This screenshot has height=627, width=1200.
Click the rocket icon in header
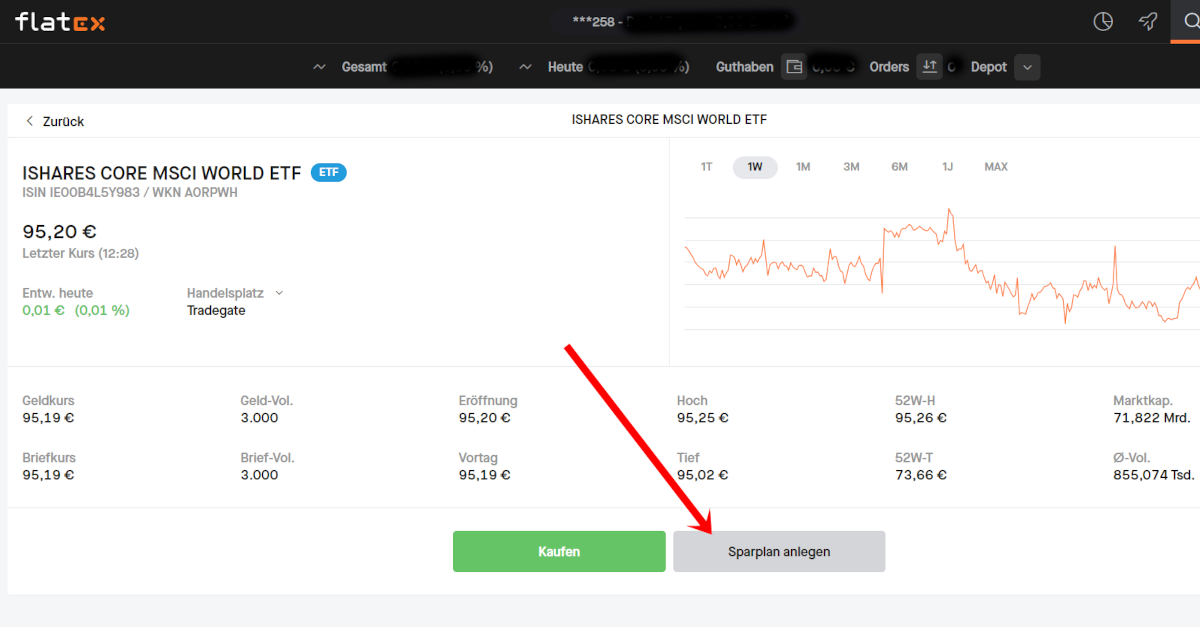point(1148,22)
